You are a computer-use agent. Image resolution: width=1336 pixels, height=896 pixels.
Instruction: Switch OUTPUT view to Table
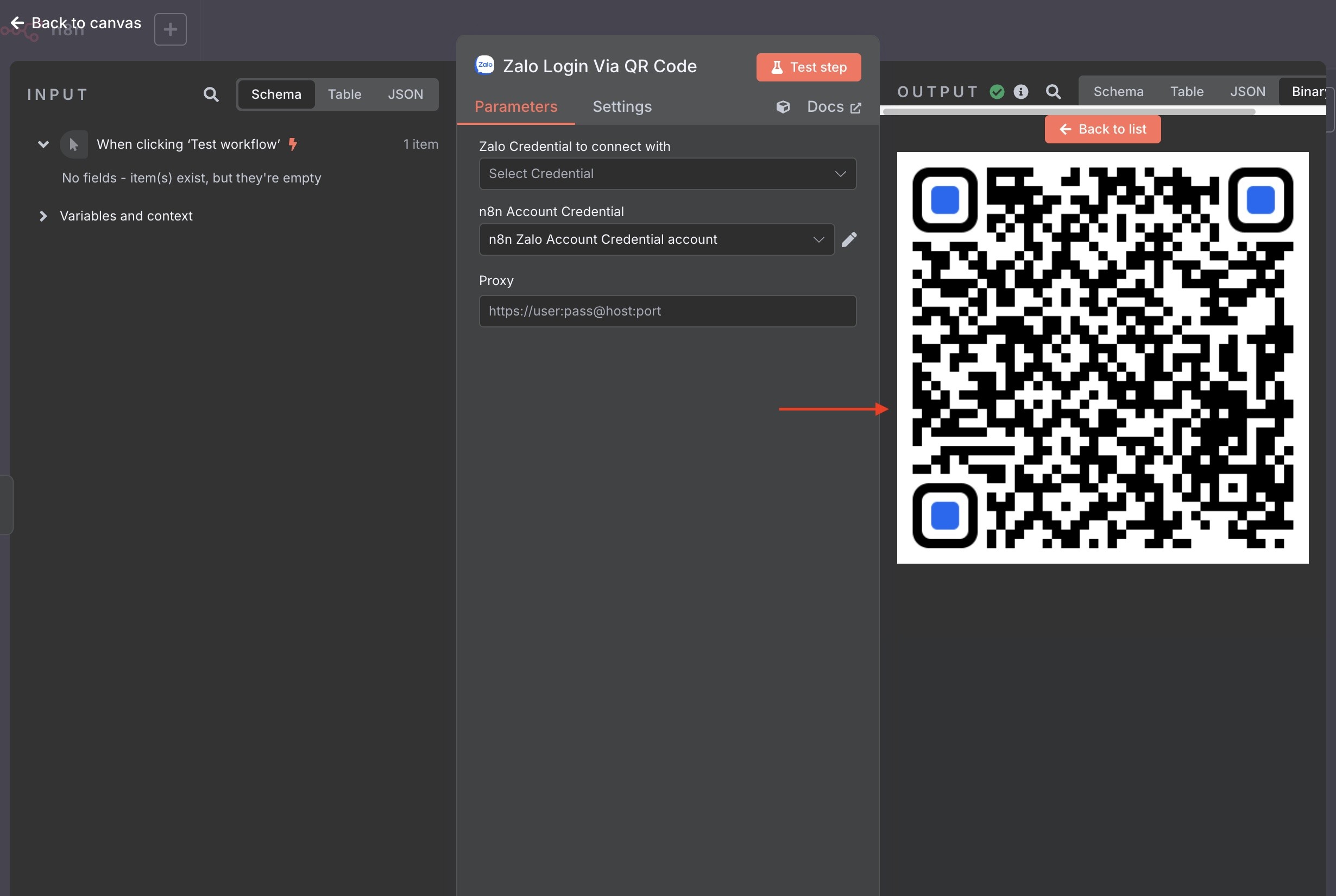click(1186, 92)
